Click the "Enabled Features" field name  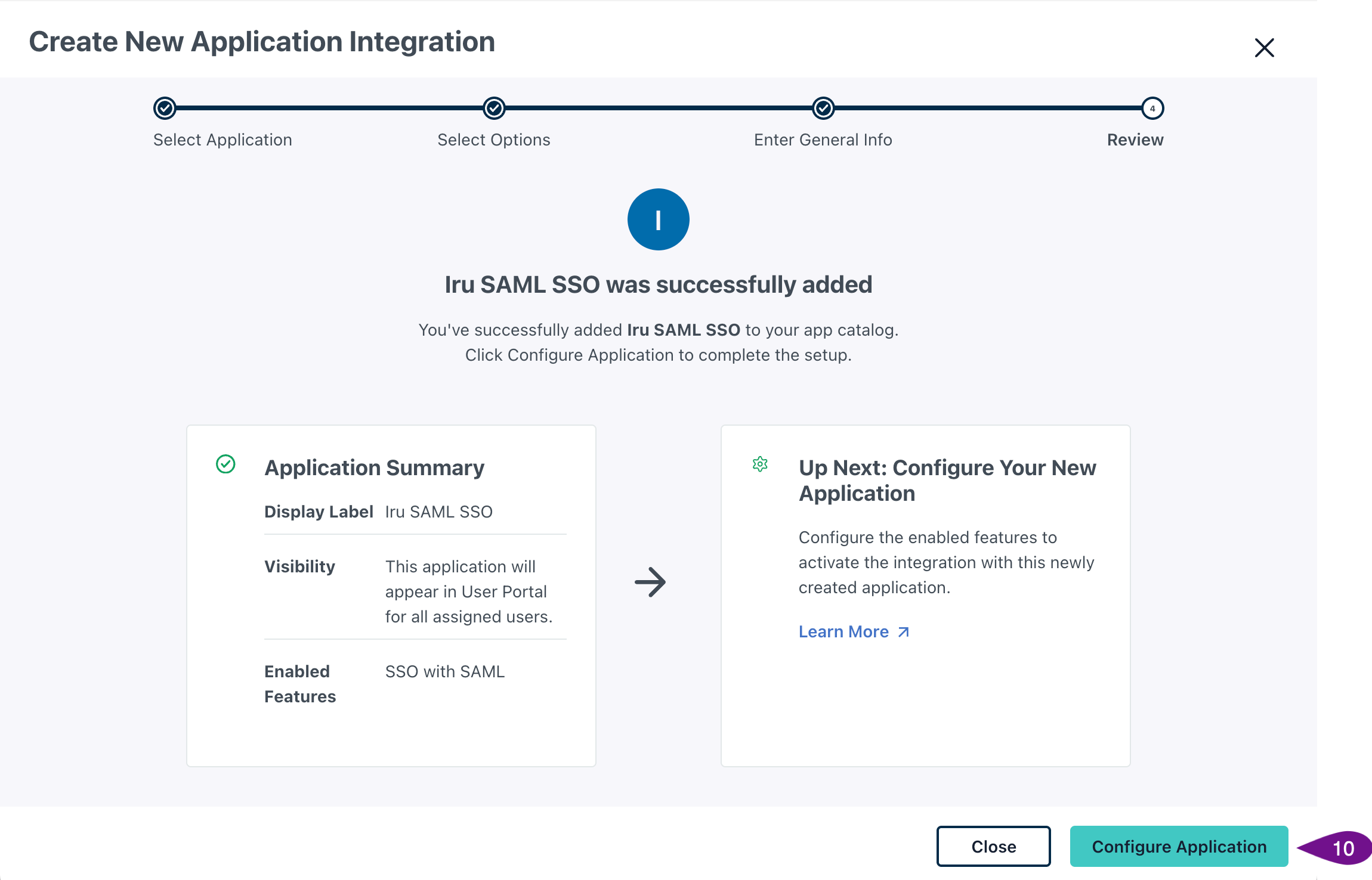300,684
